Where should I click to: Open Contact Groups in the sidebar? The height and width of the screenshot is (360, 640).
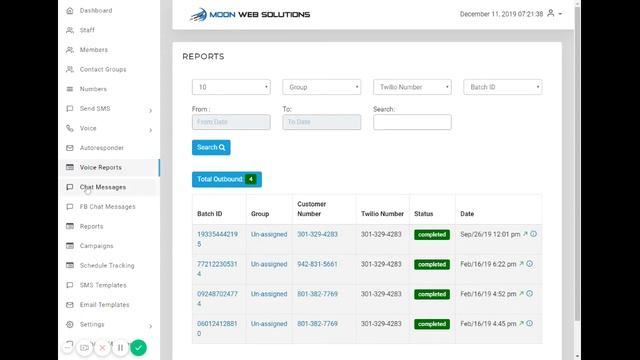(103, 69)
